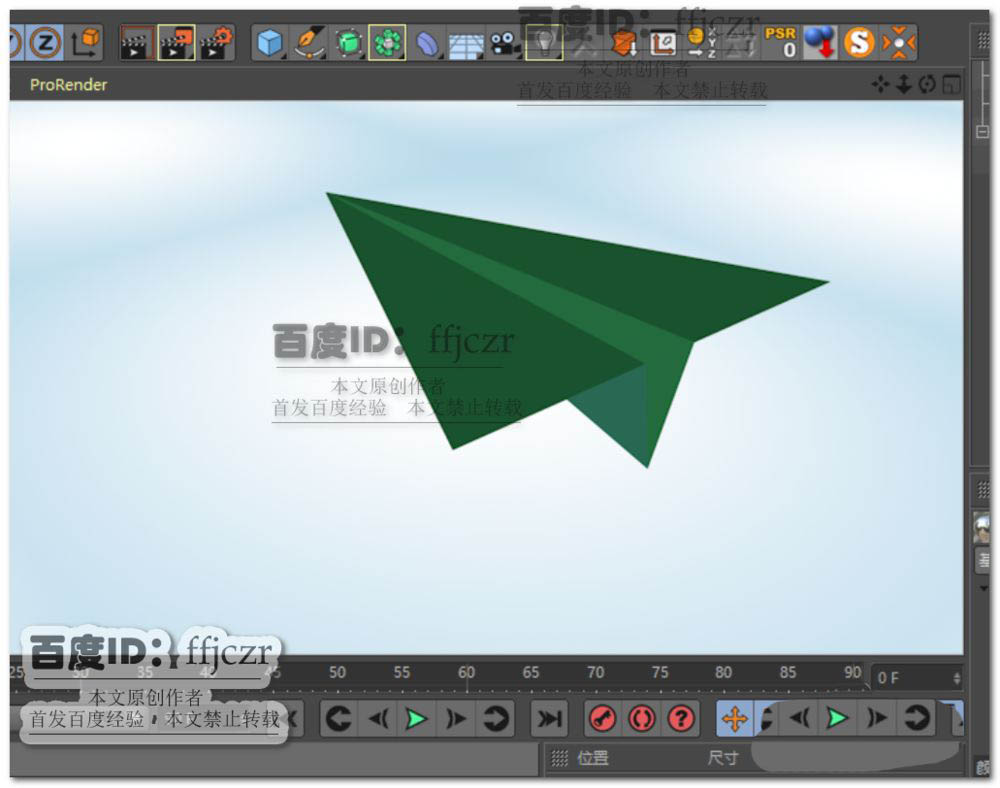Click Record Active Objects red key button
The image size is (1000, 788).
(602, 719)
